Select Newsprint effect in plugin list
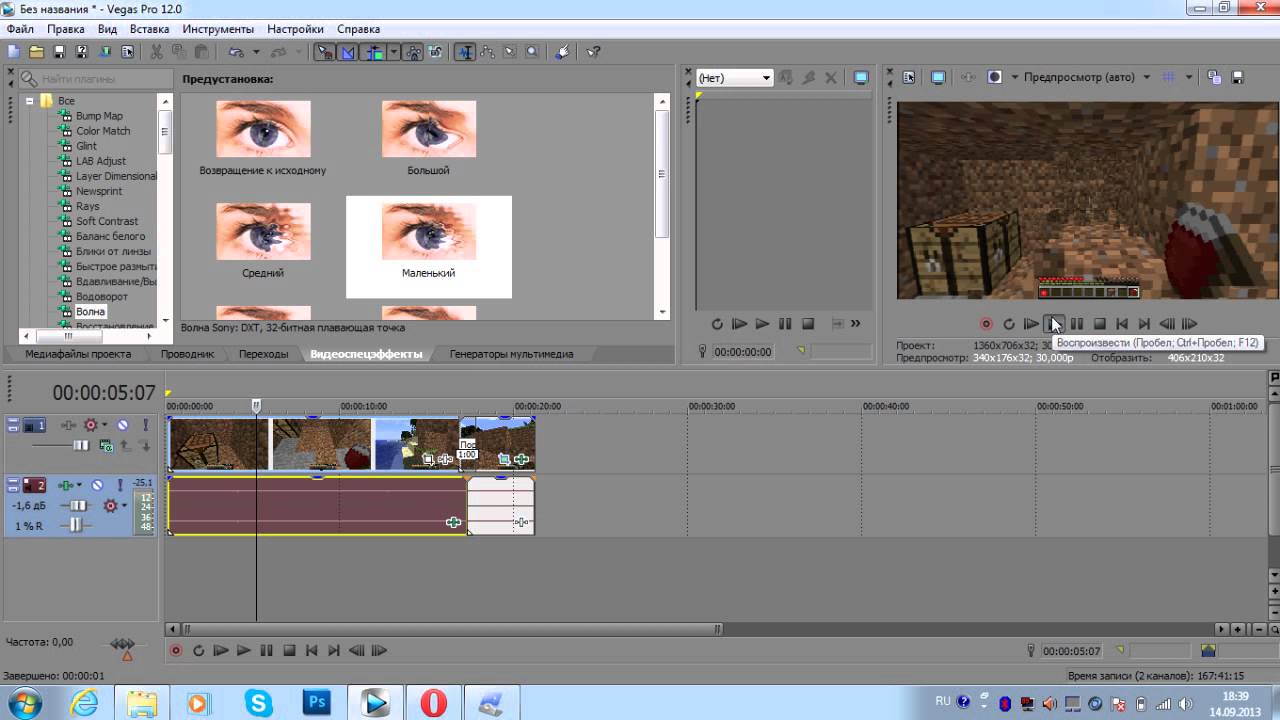The width and height of the screenshot is (1280, 720). [x=99, y=191]
